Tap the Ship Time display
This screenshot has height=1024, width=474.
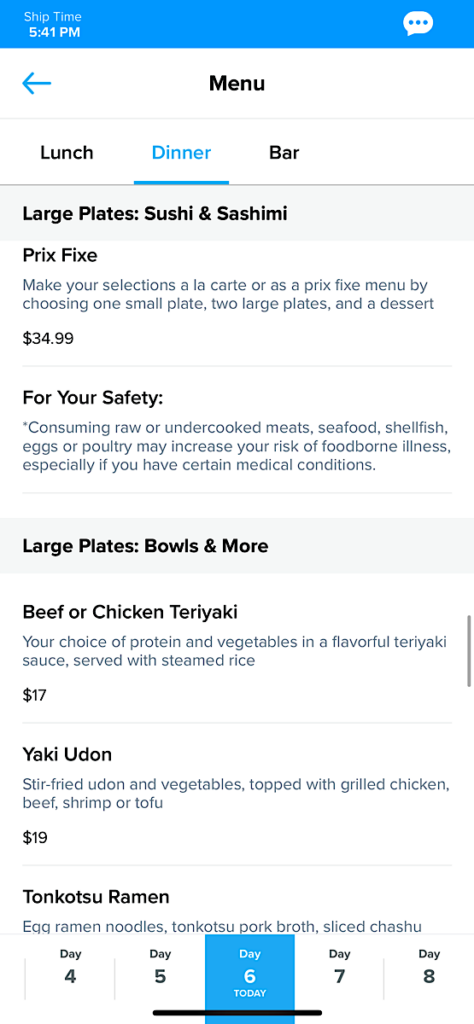coord(54,24)
